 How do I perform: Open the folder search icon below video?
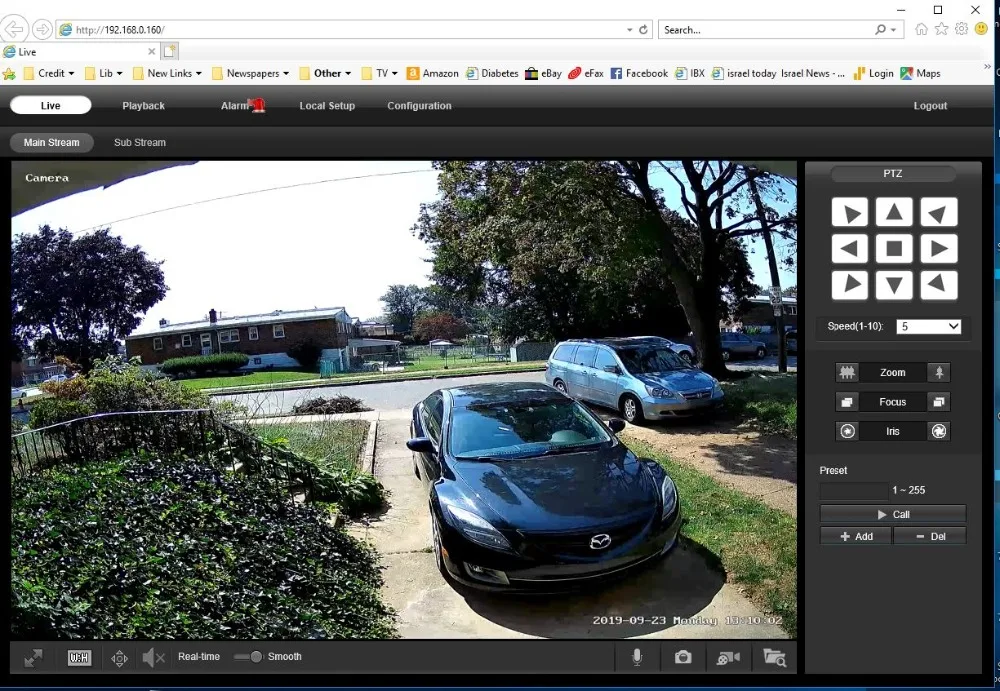point(774,657)
